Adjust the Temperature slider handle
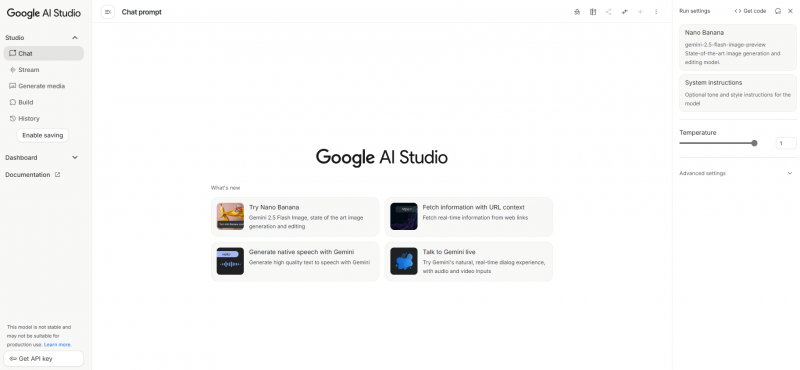This screenshot has width=800, height=370. (x=754, y=143)
